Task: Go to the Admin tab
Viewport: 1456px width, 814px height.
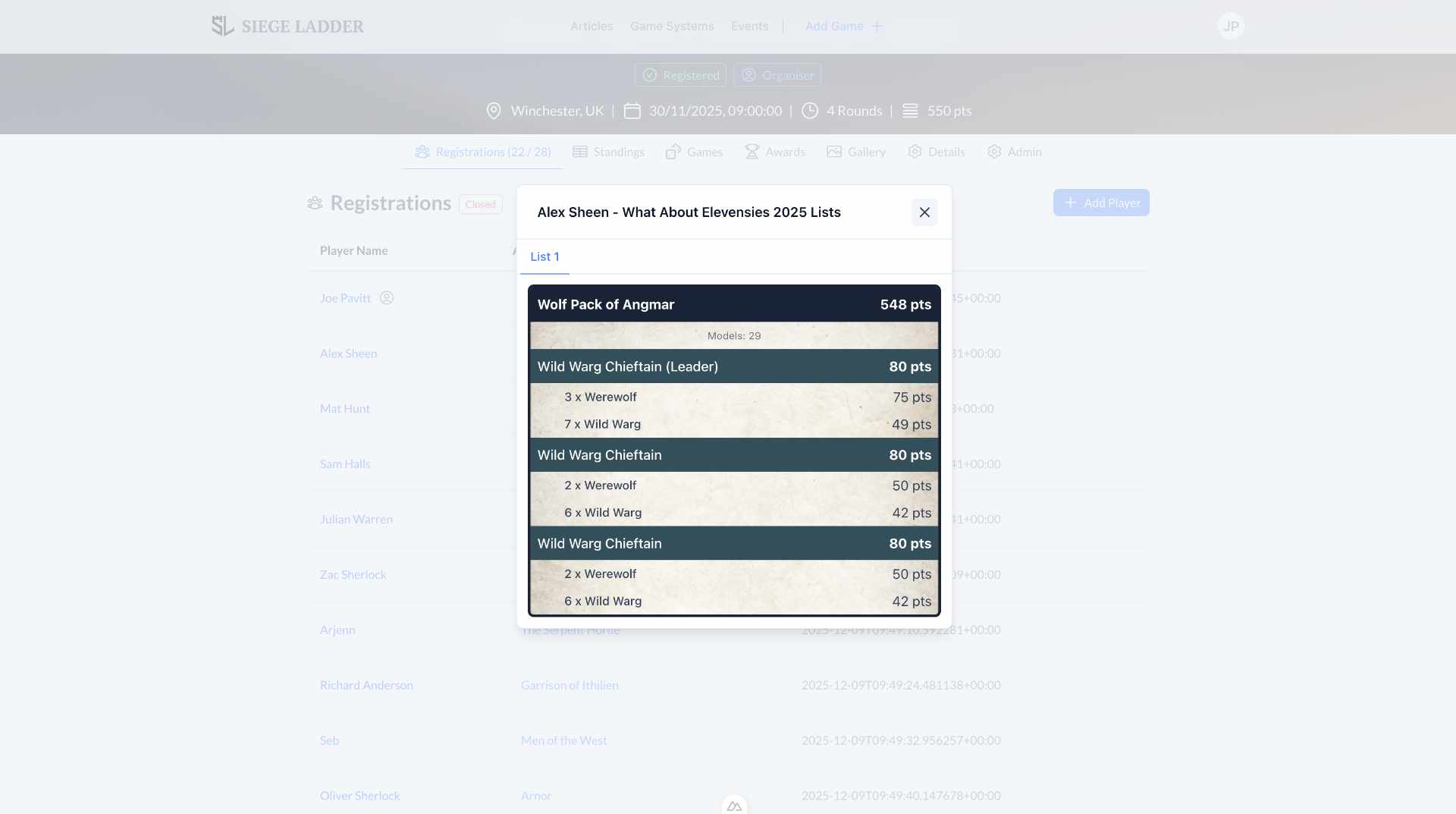Action: [x=1014, y=152]
